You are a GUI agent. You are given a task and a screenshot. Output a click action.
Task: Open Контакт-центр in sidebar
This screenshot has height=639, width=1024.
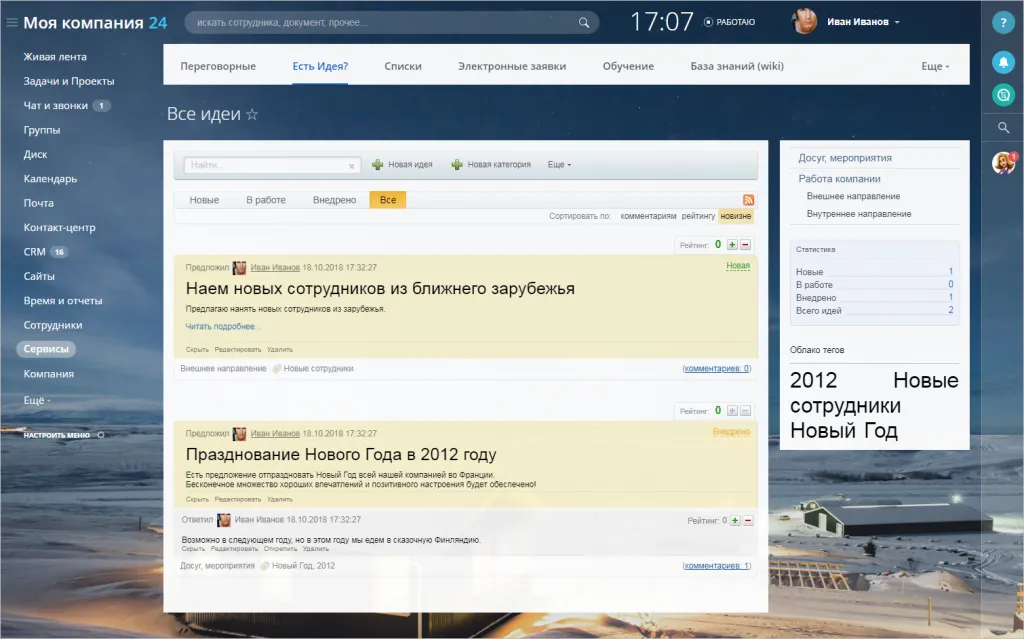click(59, 227)
